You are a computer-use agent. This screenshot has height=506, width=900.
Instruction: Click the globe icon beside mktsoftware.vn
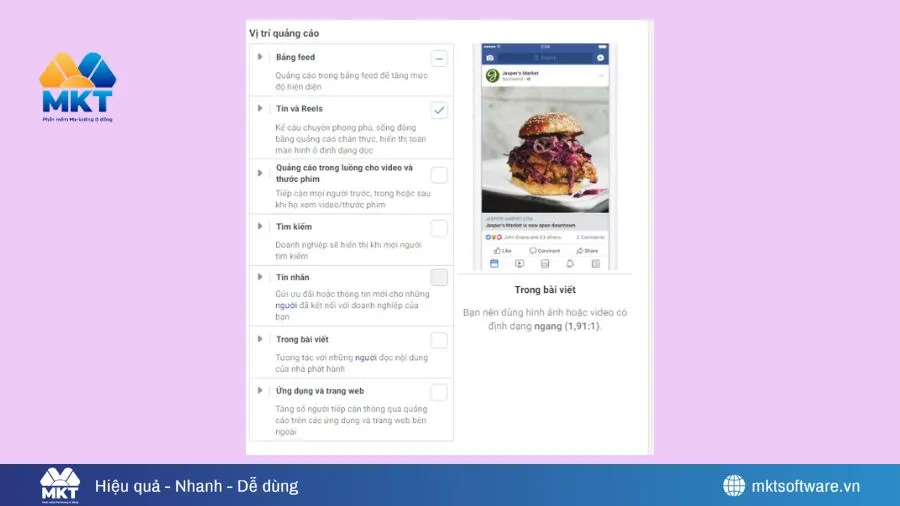point(734,485)
